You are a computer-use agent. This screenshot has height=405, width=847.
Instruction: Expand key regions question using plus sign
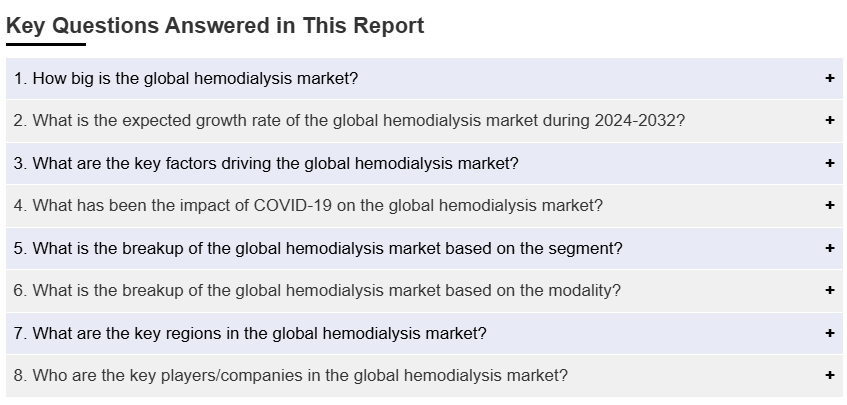click(x=830, y=333)
